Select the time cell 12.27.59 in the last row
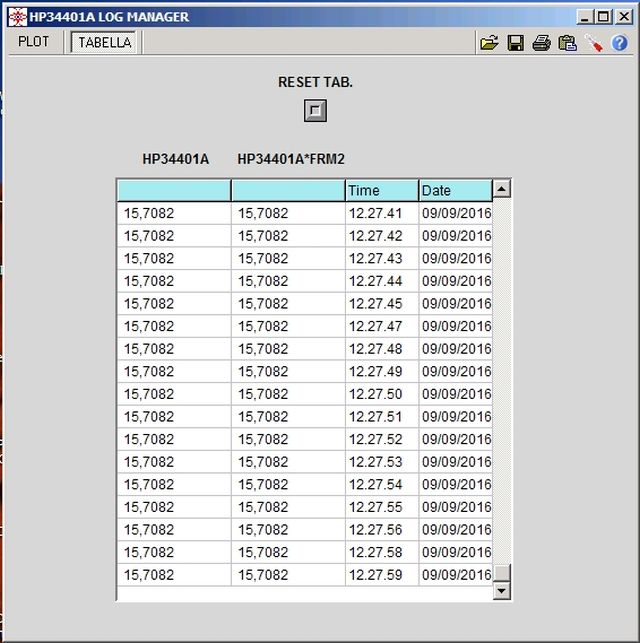Screen dimensions: 640x643 (x=381, y=575)
